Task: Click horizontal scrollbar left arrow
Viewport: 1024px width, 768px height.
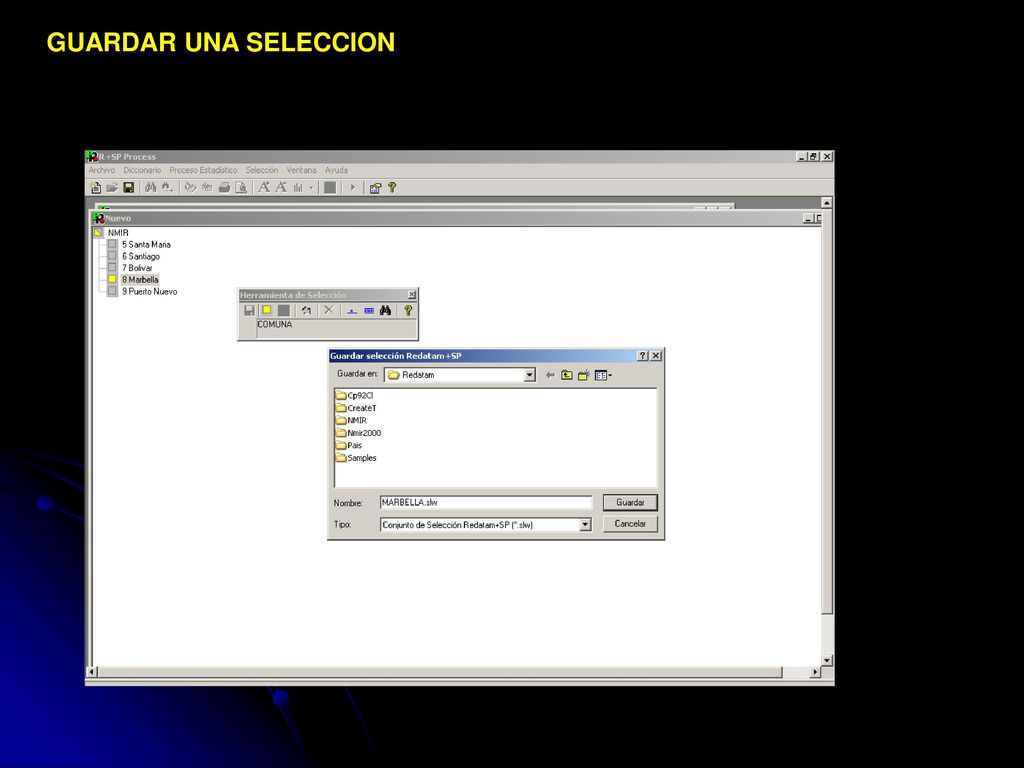Action: point(91,672)
